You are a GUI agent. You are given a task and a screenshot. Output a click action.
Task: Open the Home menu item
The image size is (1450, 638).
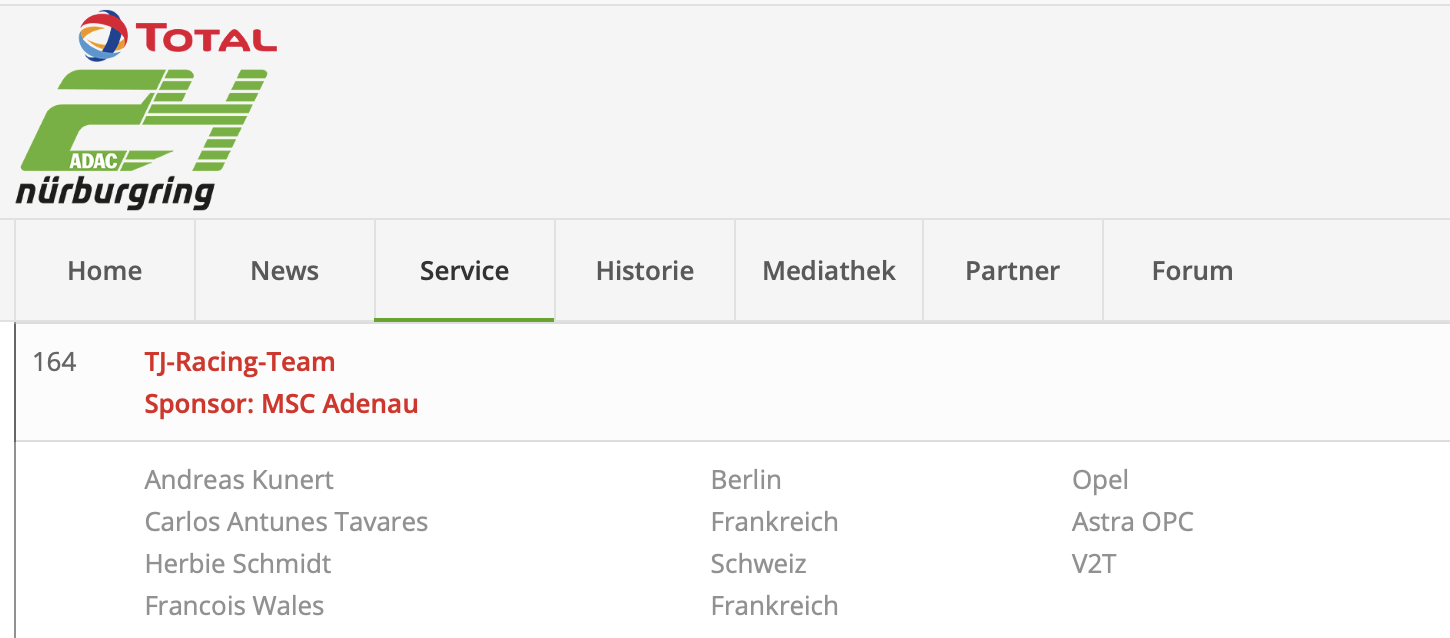[105, 271]
